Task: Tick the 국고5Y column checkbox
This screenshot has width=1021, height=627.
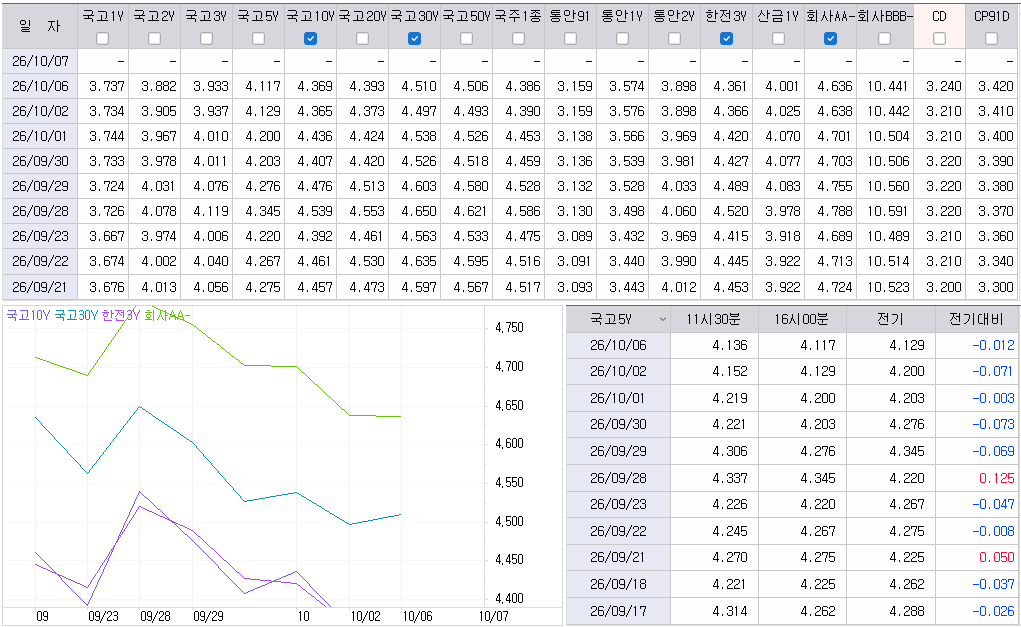Action: coord(259,39)
